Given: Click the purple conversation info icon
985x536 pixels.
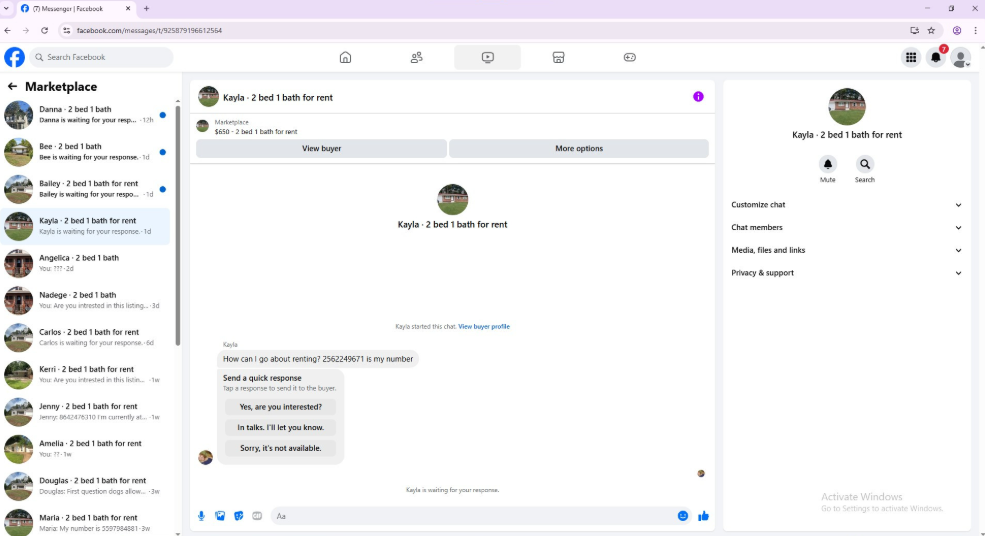Looking at the screenshot, I should coord(698,97).
